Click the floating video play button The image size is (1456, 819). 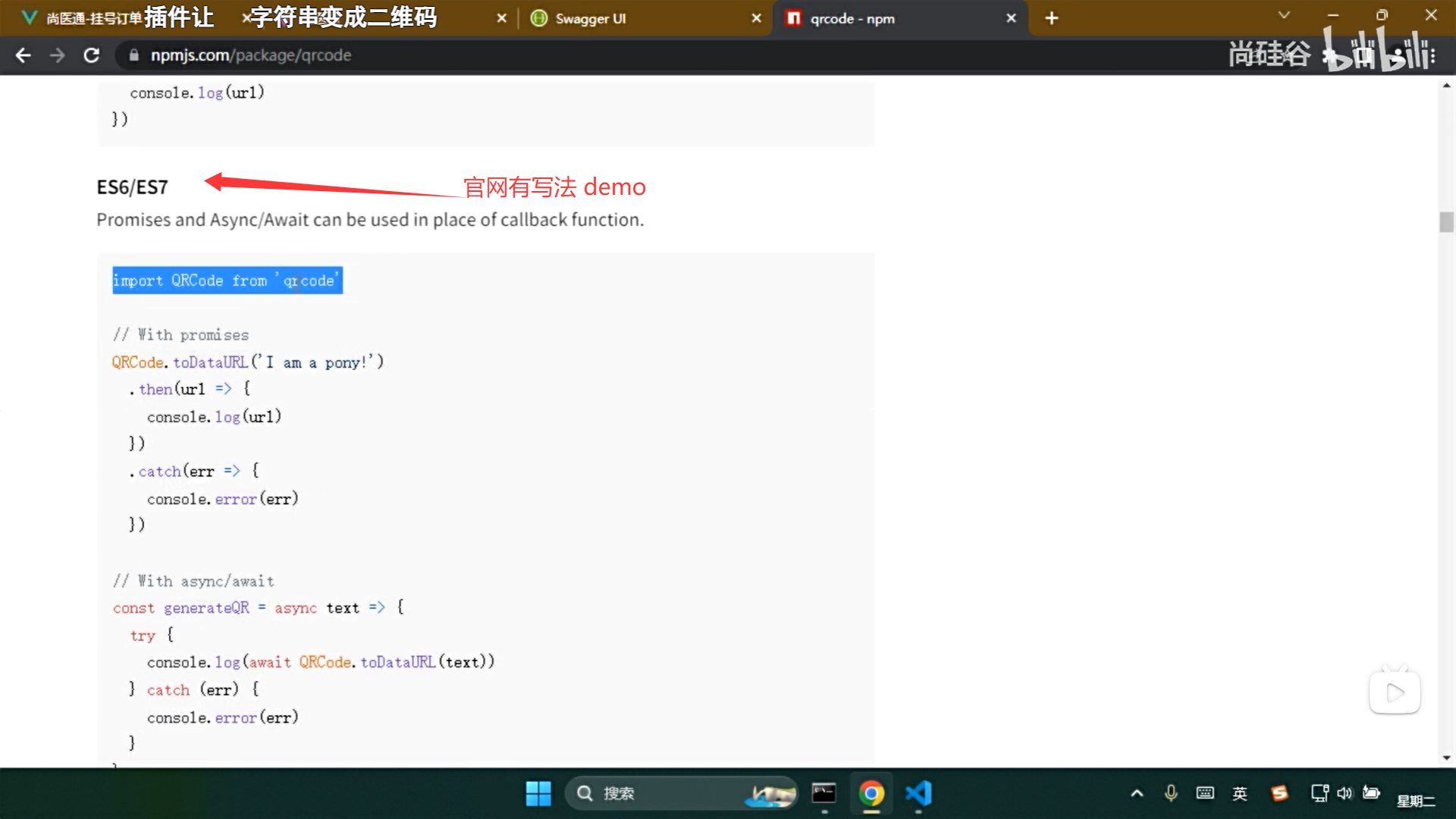1395,692
